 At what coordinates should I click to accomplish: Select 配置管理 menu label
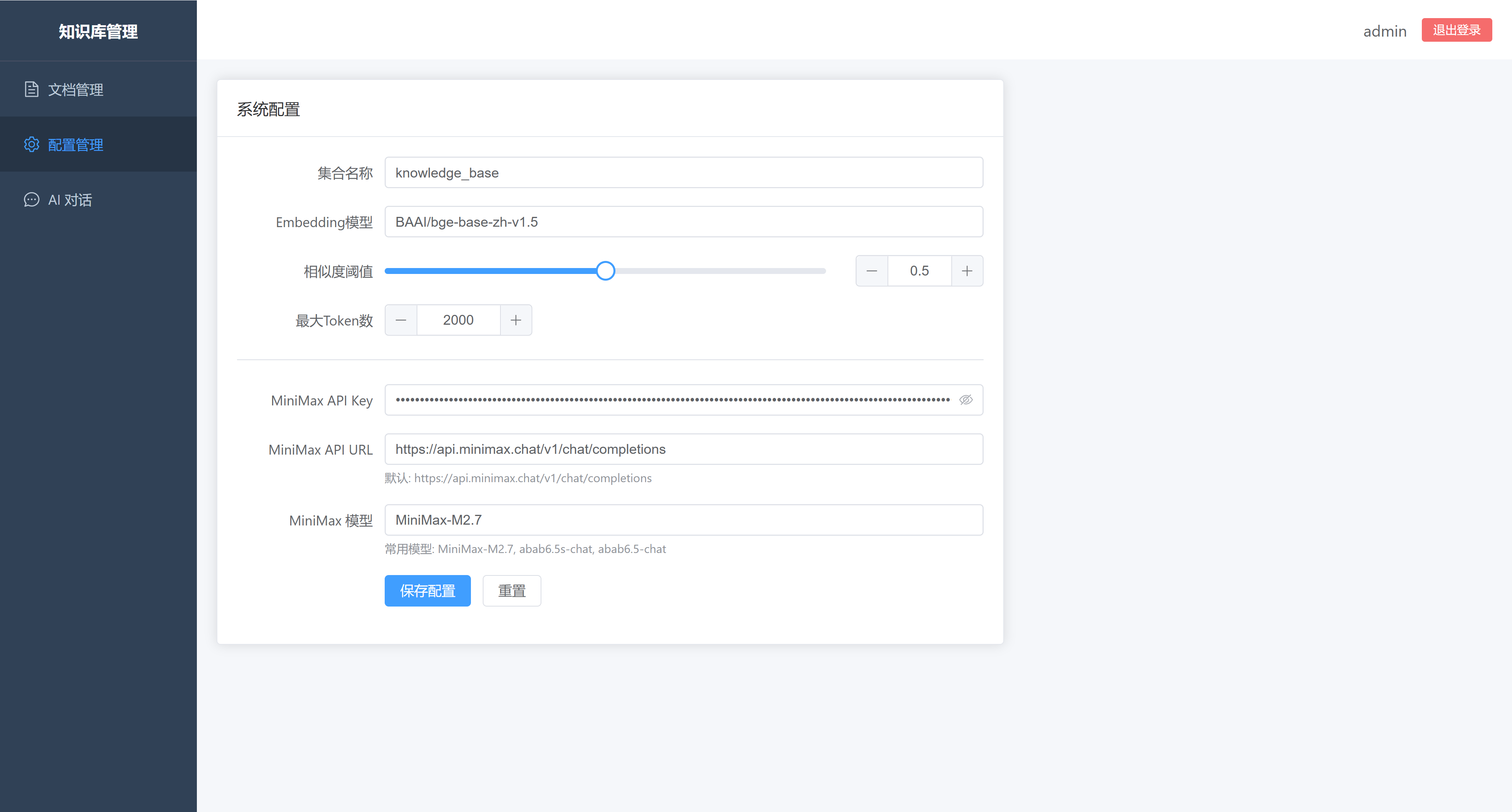pos(76,145)
